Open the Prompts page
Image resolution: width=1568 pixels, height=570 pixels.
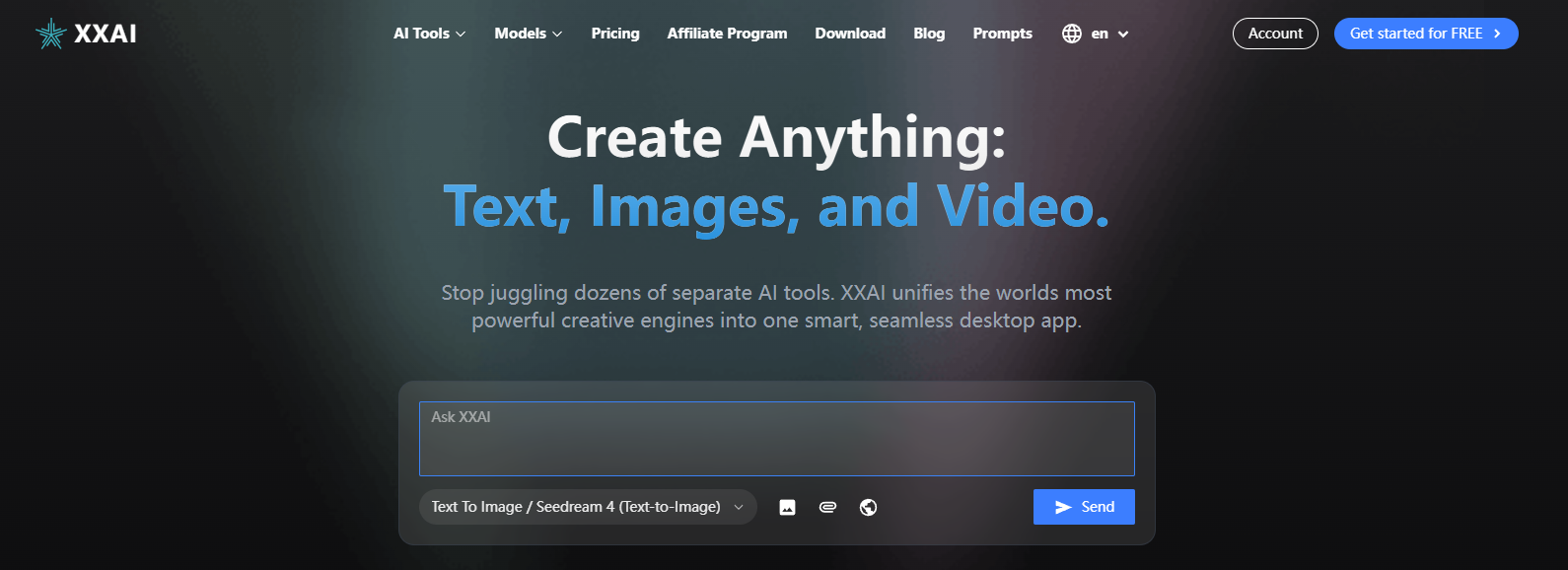1002,34
